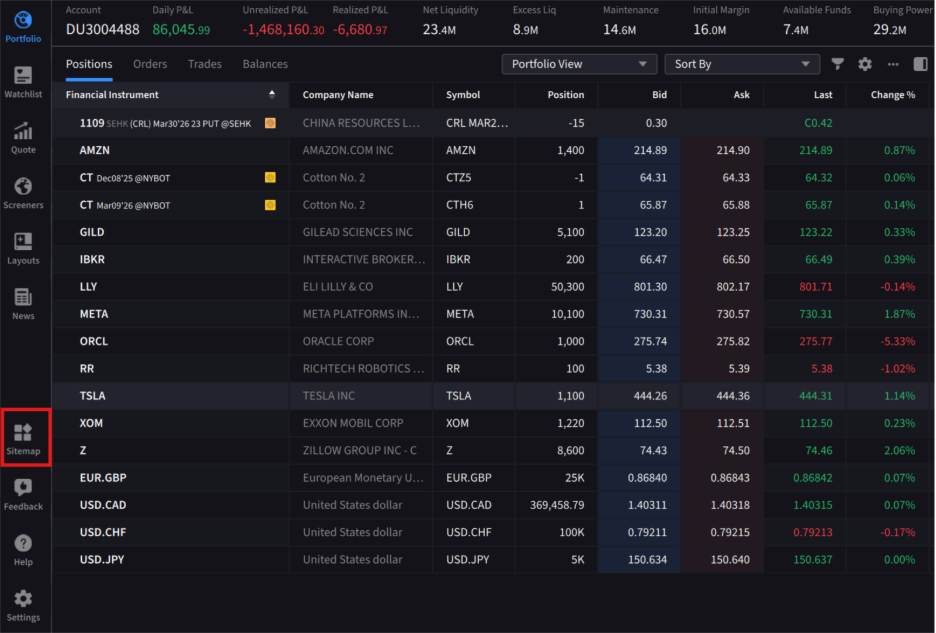Open the filter icon above the positions table

click(x=838, y=63)
